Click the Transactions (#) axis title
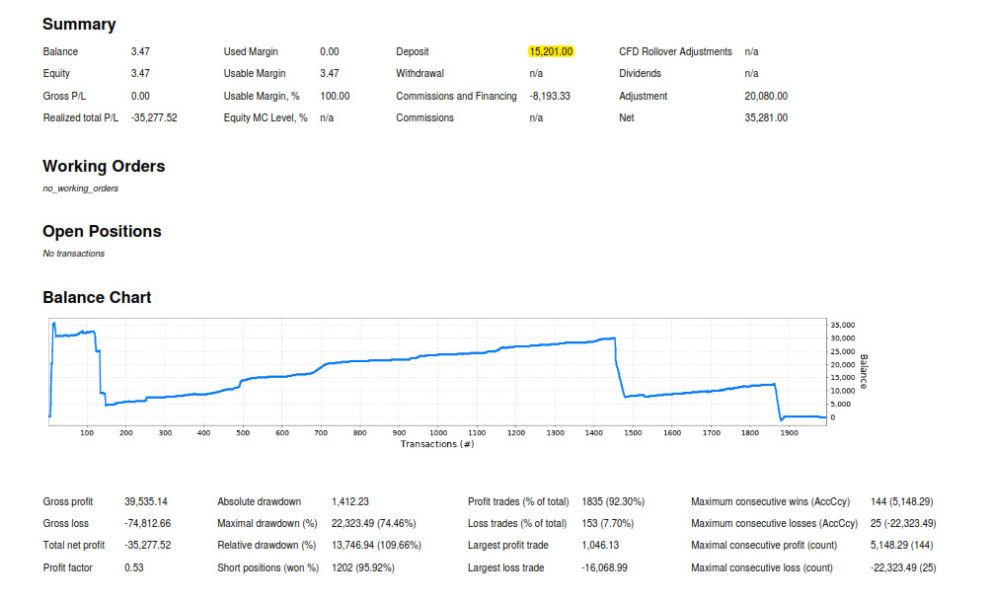 (437, 443)
